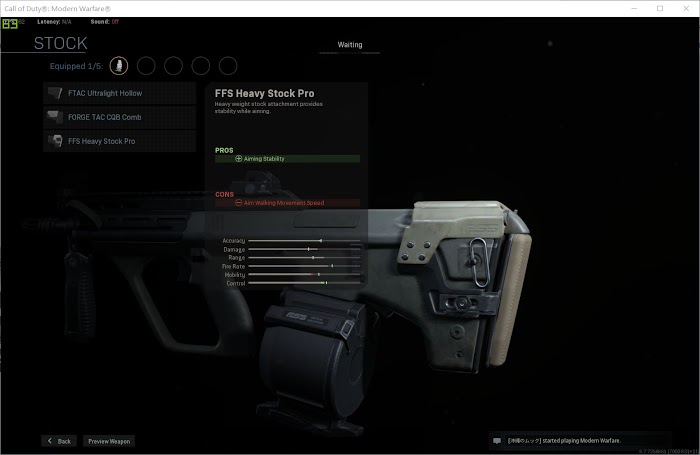This screenshot has height=455, width=700.
Task: Click the Equipped 1/5 label
Action: [76, 66]
